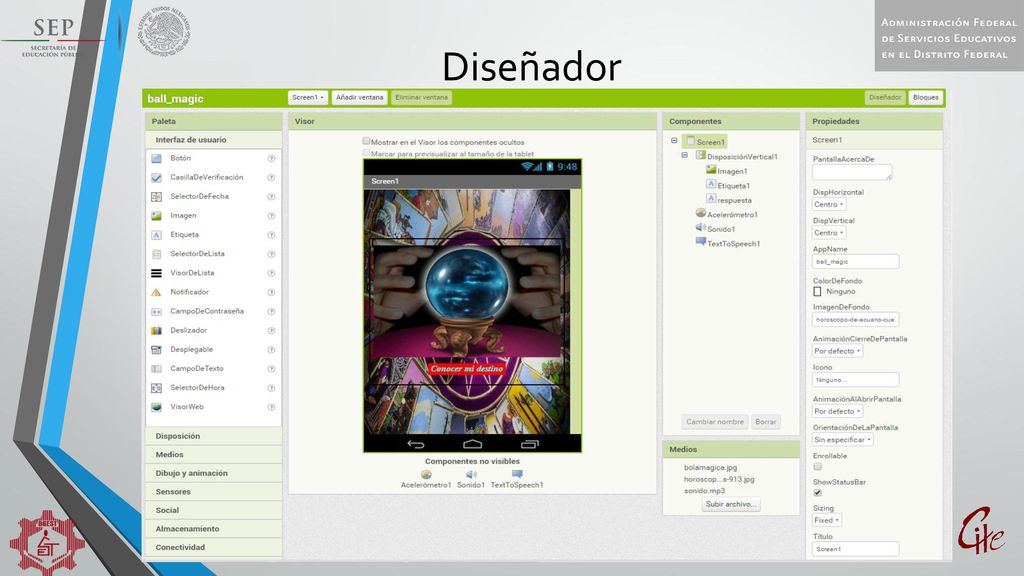Viewport: 1024px width, 576px height.
Task: Expand the Social palette section
Action: click(x=214, y=511)
